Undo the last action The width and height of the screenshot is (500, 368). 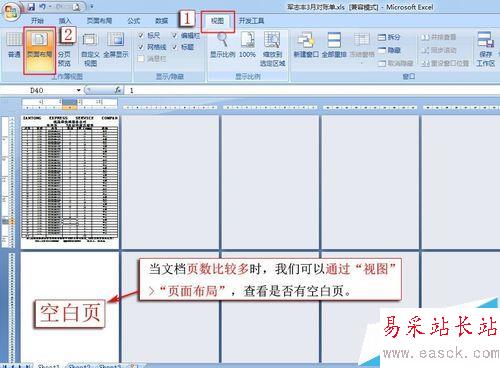click(42, 7)
